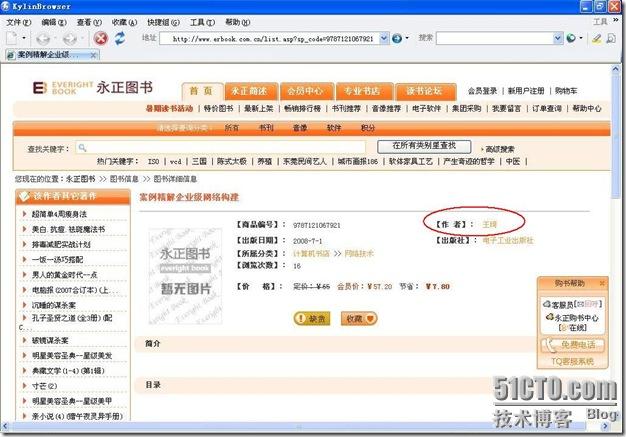The image size is (626, 437).
Task: Close the 案例精解企业级 browser tab
Action: [93, 55]
